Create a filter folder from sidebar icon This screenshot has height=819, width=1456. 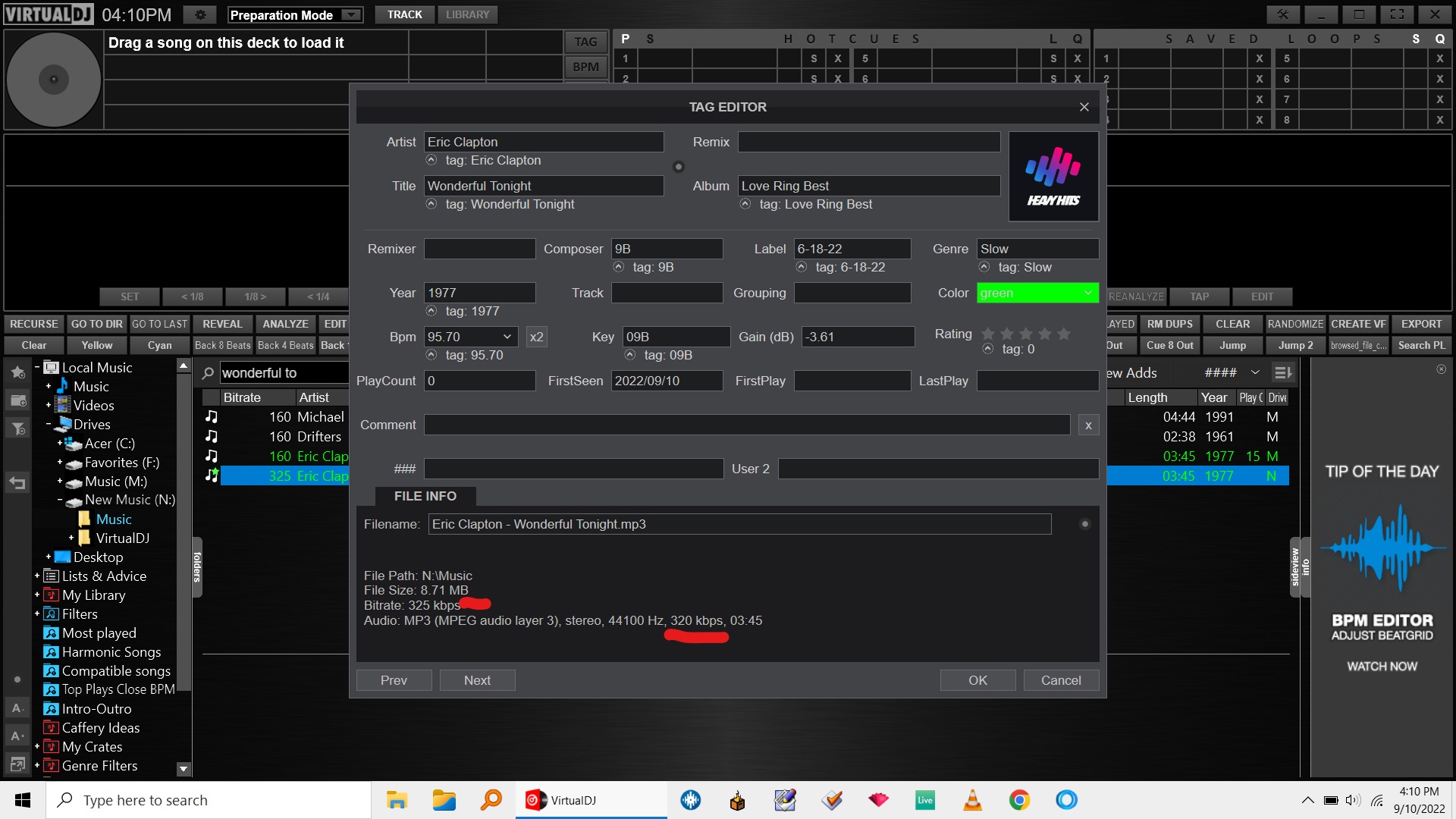click(17, 429)
